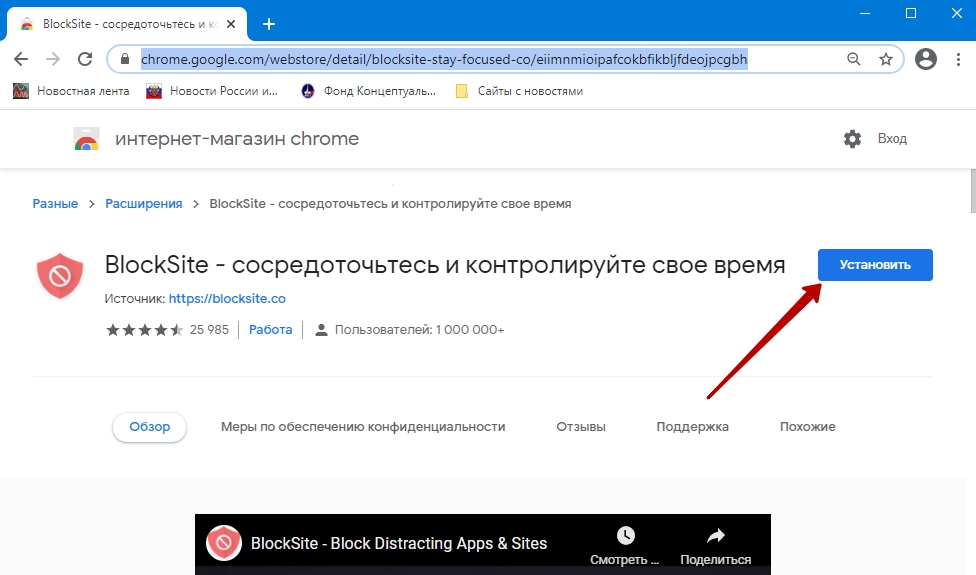This screenshot has height=575, width=976.
Task: Click the Поделиться share arrow on video
Action: (715, 536)
